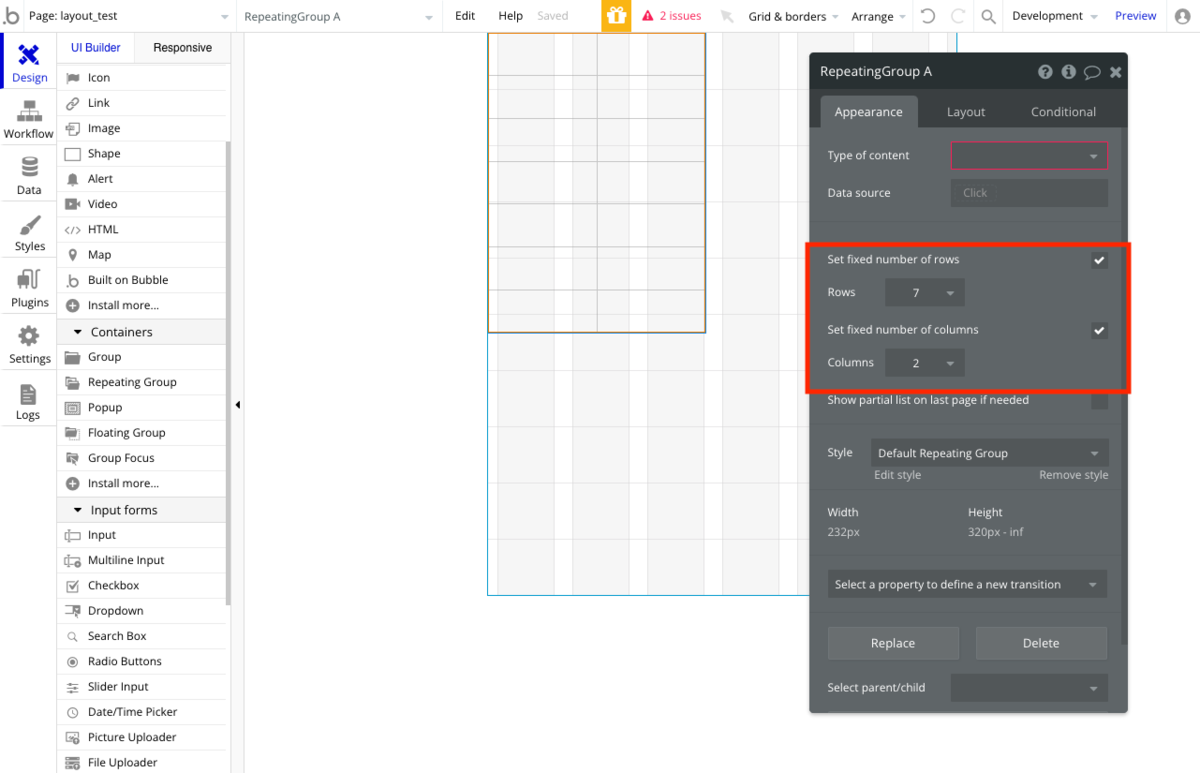This screenshot has width=1200, height=773.
Task: Select the Shape element
Action: click(x=143, y=153)
